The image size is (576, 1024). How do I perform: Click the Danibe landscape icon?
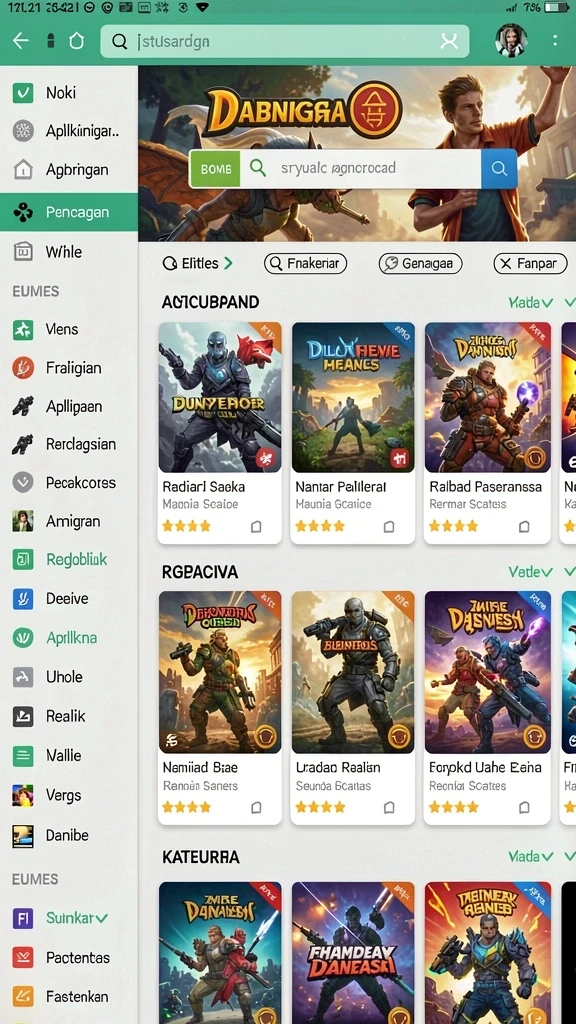pos(23,835)
